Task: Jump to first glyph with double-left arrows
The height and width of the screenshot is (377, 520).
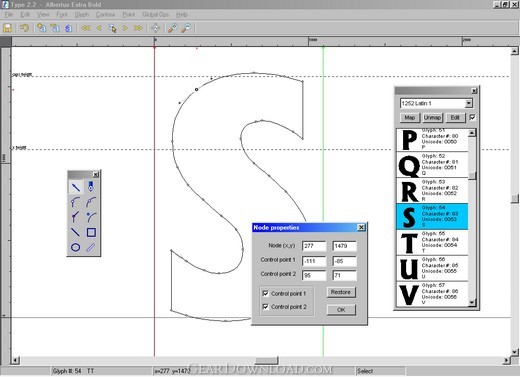Action: pos(86,28)
